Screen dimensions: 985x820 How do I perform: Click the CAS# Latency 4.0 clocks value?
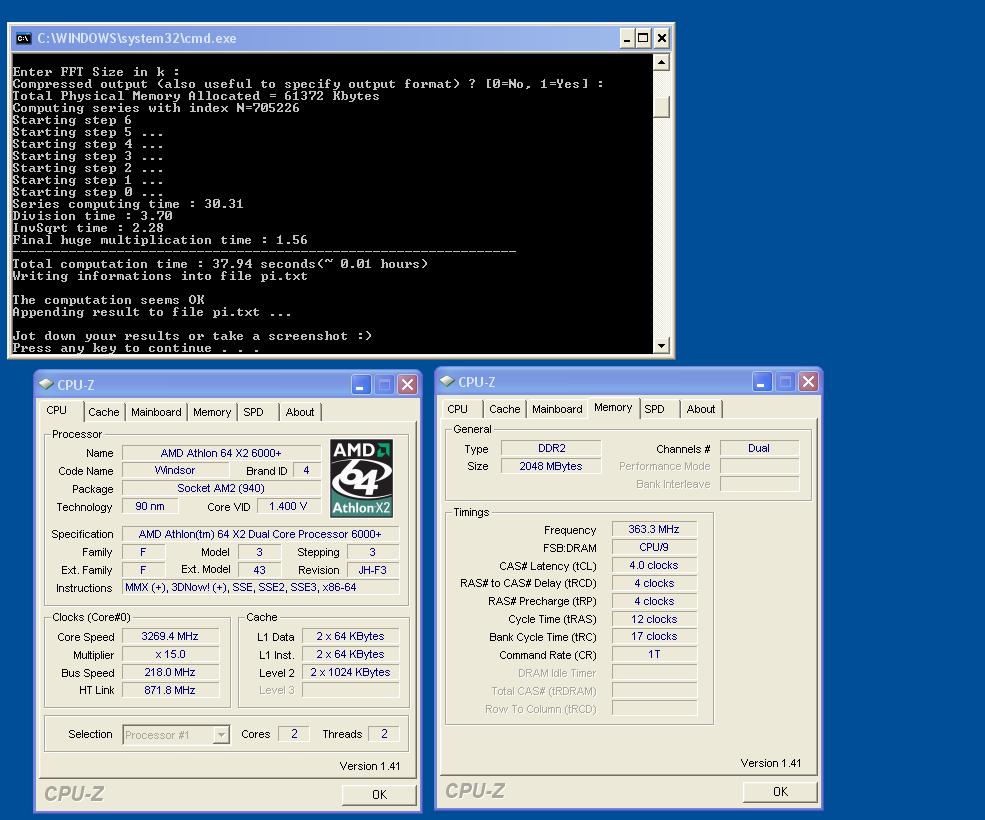pyautogui.click(x=654, y=566)
